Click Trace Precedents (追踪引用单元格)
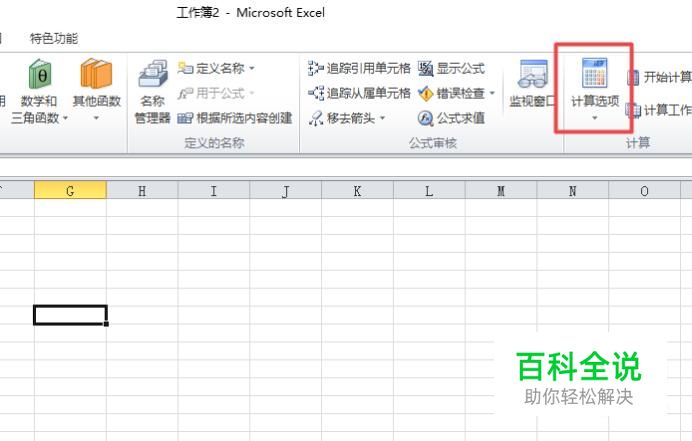The height and width of the screenshot is (441, 692). pyautogui.click(x=359, y=68)
